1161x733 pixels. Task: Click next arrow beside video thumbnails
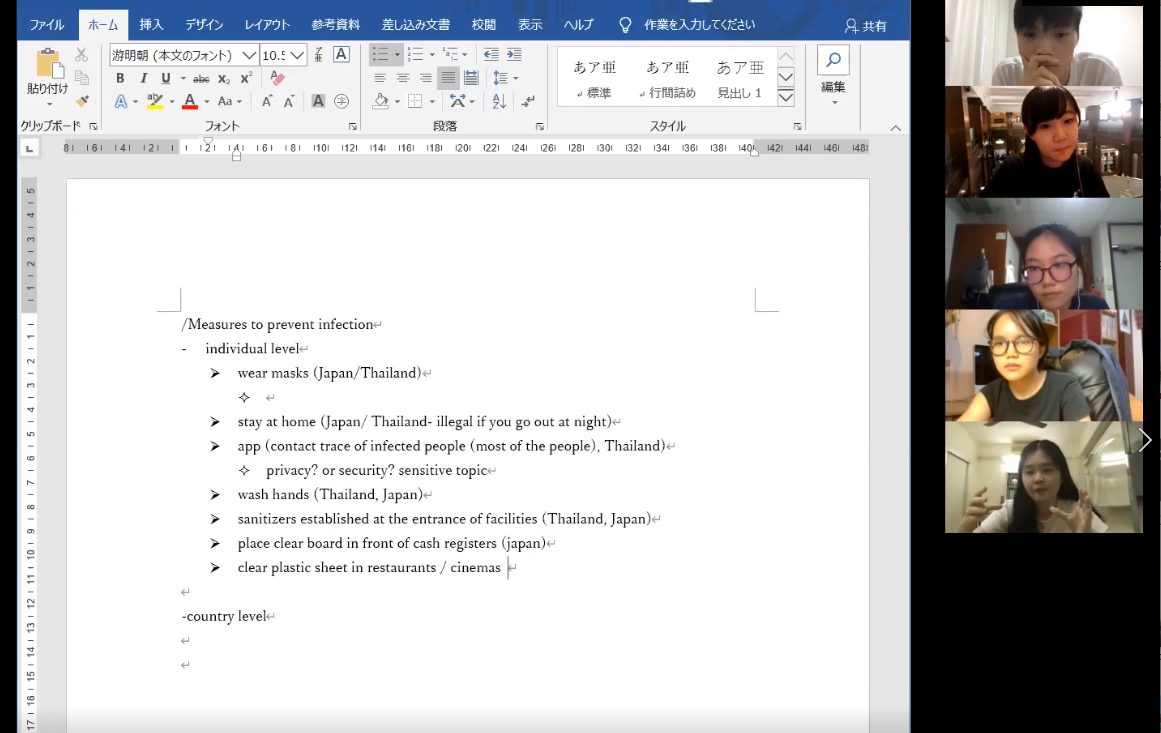click(x=1145, y=441)
